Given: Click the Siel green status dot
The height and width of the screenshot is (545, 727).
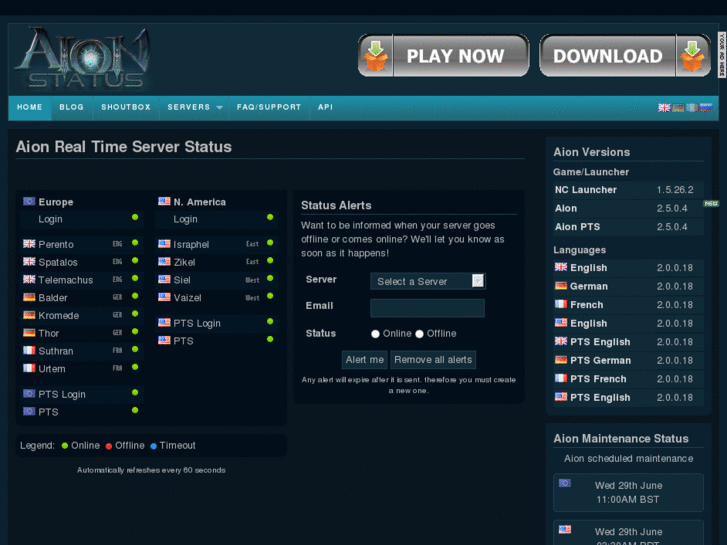Looking at the screenshot, I should coord(270,278).
